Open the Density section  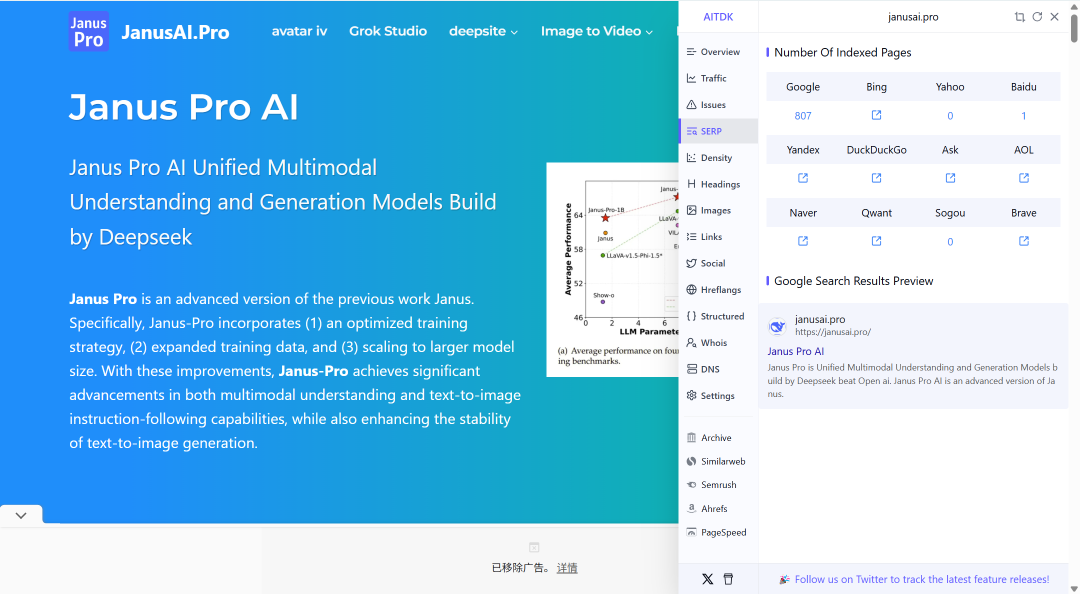point(718,158)
